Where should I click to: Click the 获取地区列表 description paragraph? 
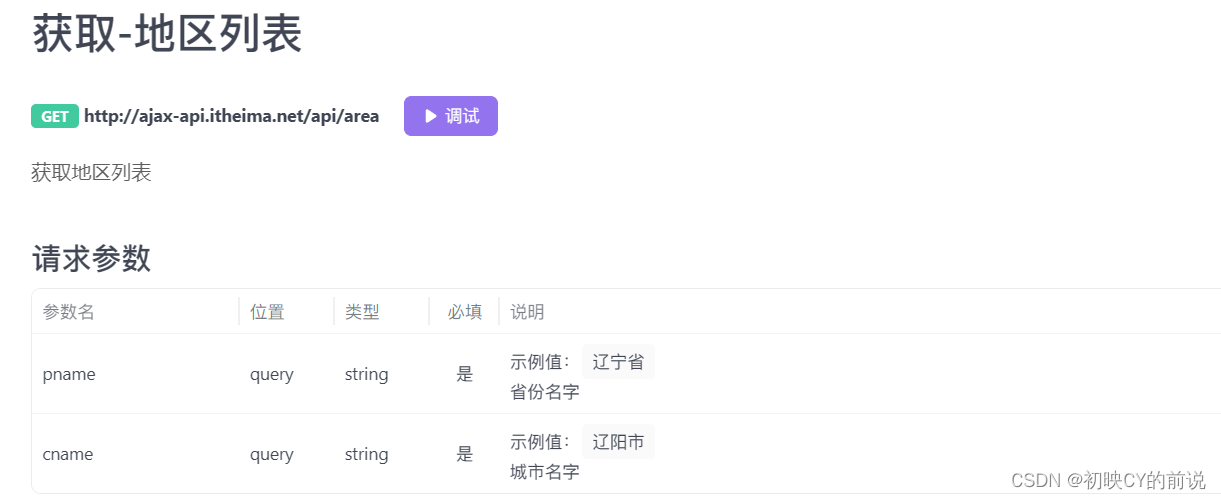tap(91, 173)
